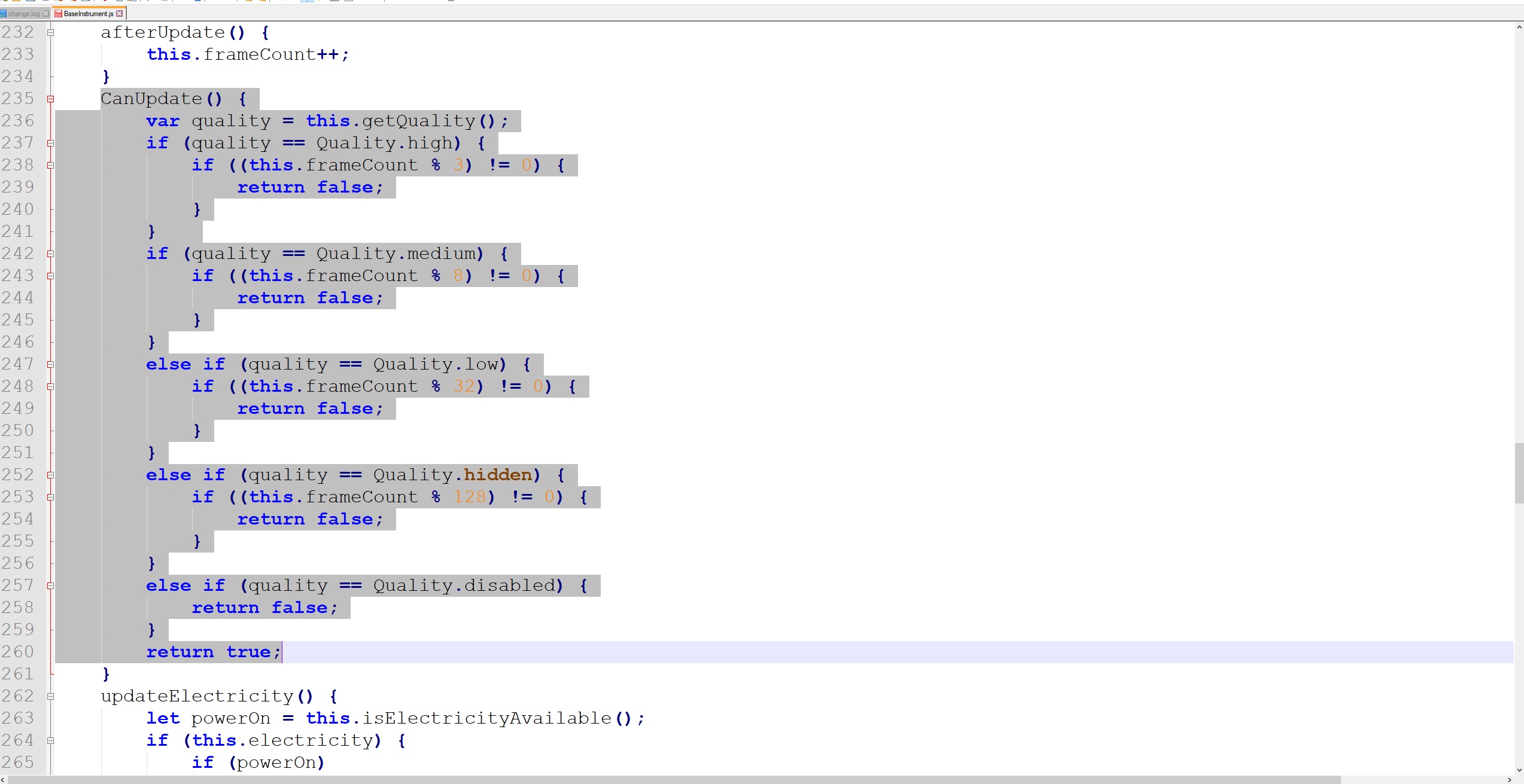Screen dimensions: 1524x784
Task: Click the vertical scrollbar up arrow
Action: [x=1519, y=27]
